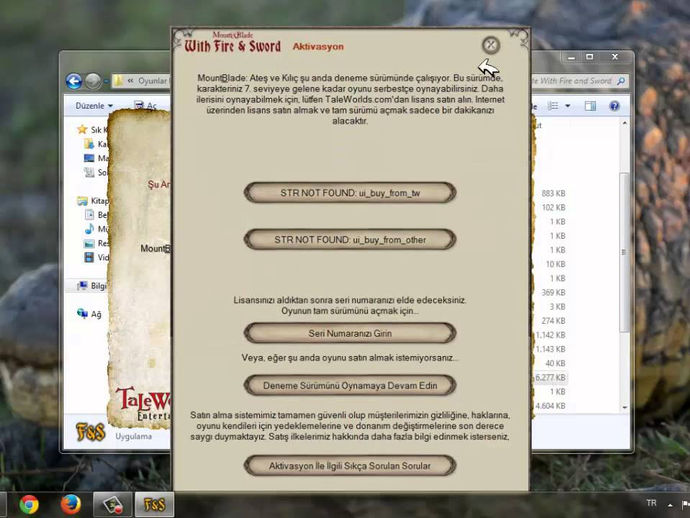The width and height of the screenshot is (690, 518).
Task: Click the Aç toolbar item in Explorer
Action: click(145, 106)
